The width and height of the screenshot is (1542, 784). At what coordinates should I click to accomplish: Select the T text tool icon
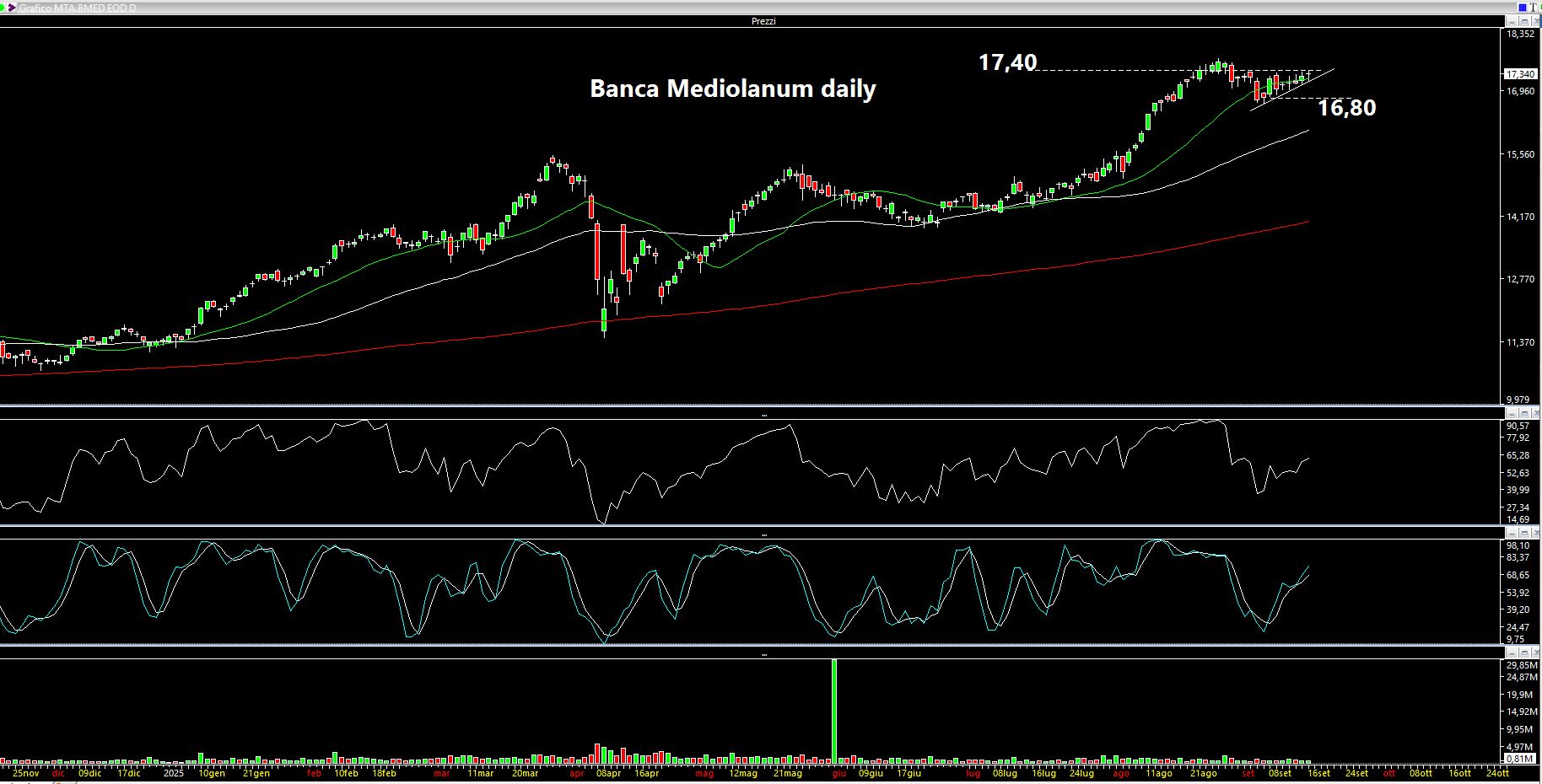1533,7
